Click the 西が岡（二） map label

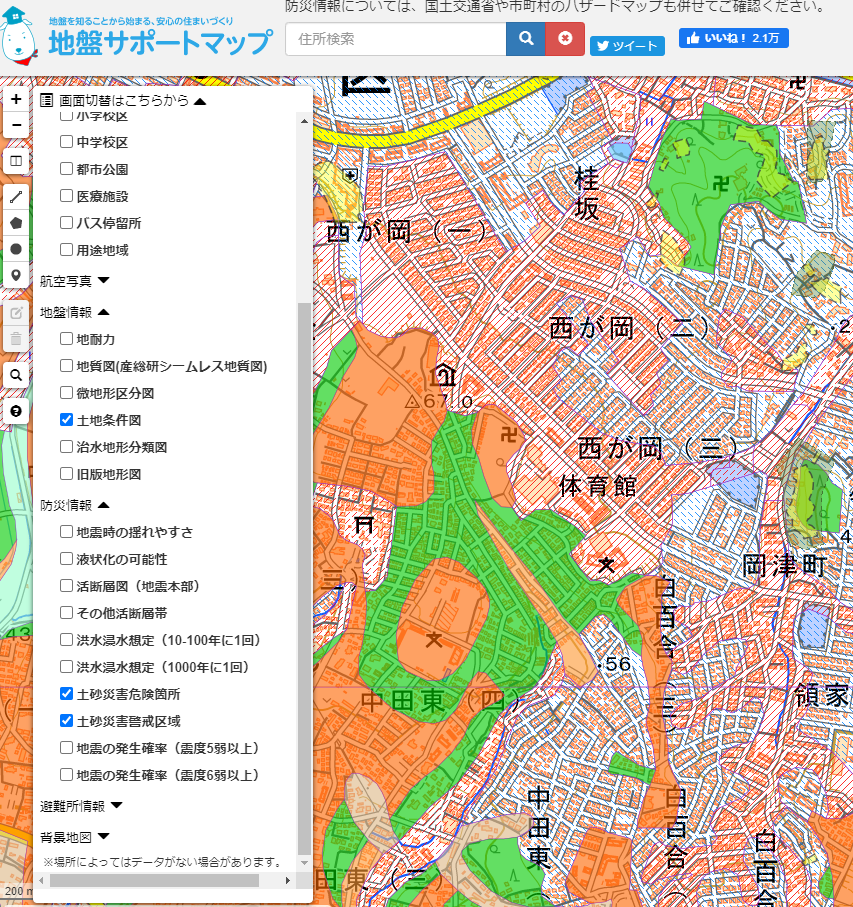tap(629, 329)
